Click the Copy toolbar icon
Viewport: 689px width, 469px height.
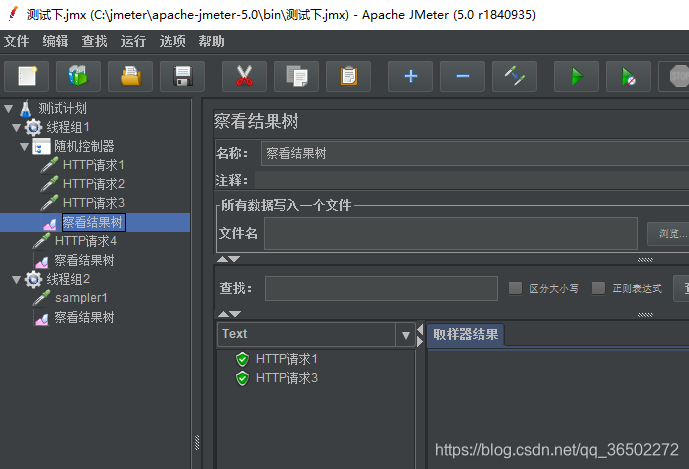(x=297, y=76)
